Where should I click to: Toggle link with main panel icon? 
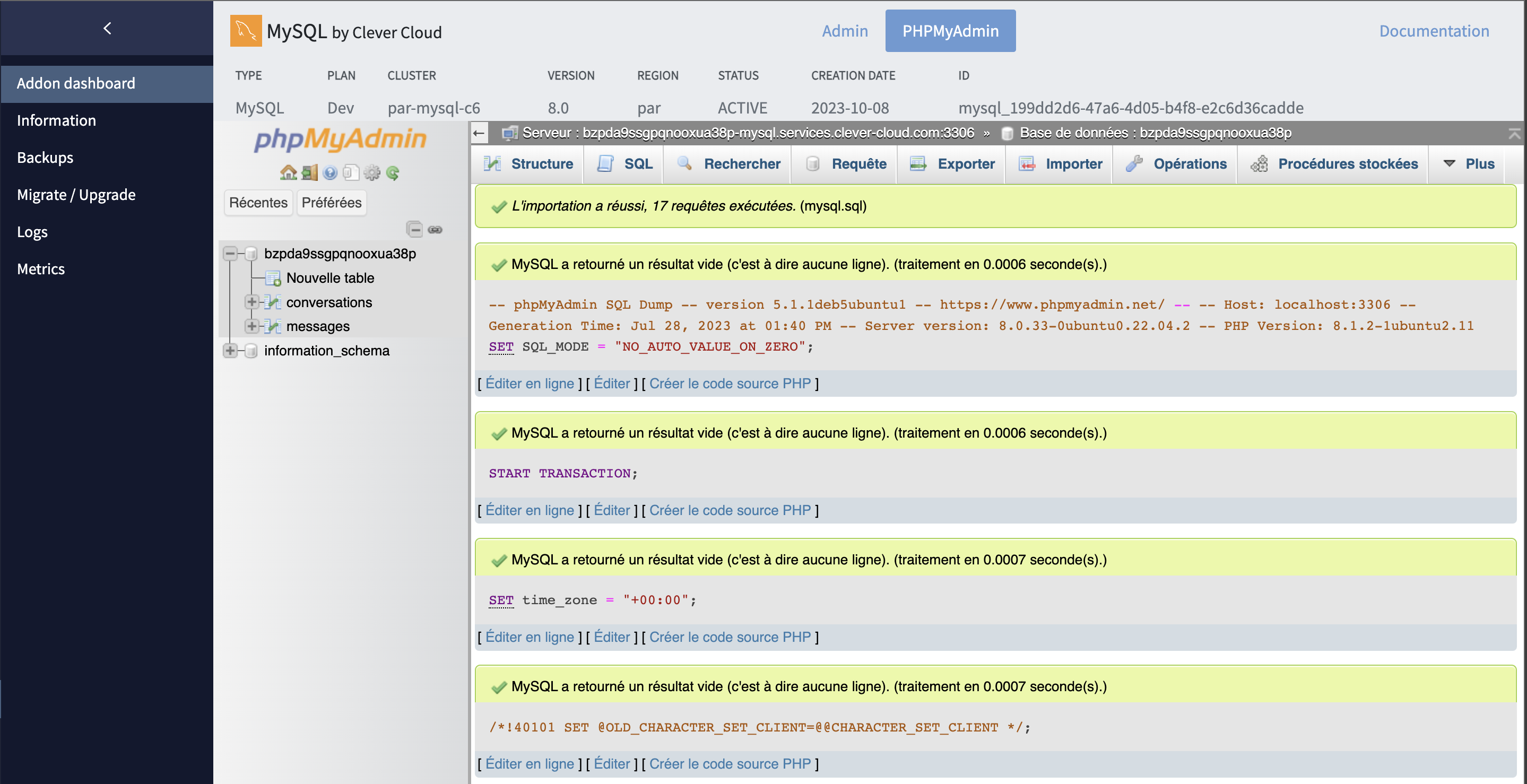click(x=435, y=229)
